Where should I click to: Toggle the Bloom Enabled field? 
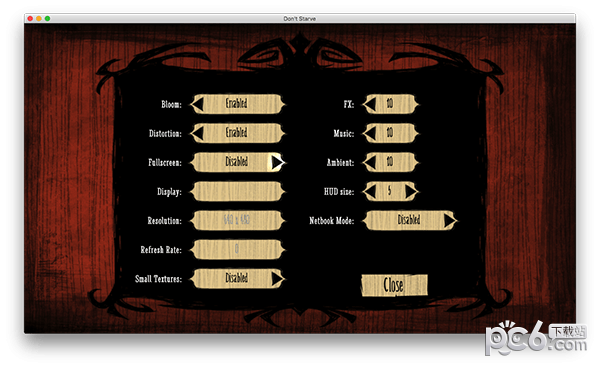[238, 104]
